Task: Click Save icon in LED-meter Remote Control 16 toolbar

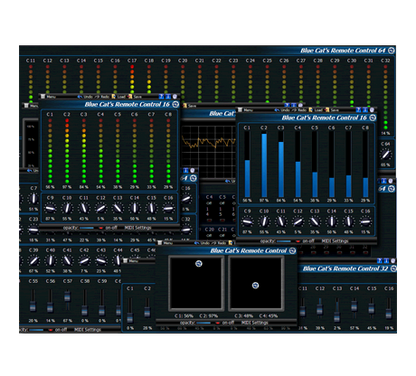Action: coord(130,97)
